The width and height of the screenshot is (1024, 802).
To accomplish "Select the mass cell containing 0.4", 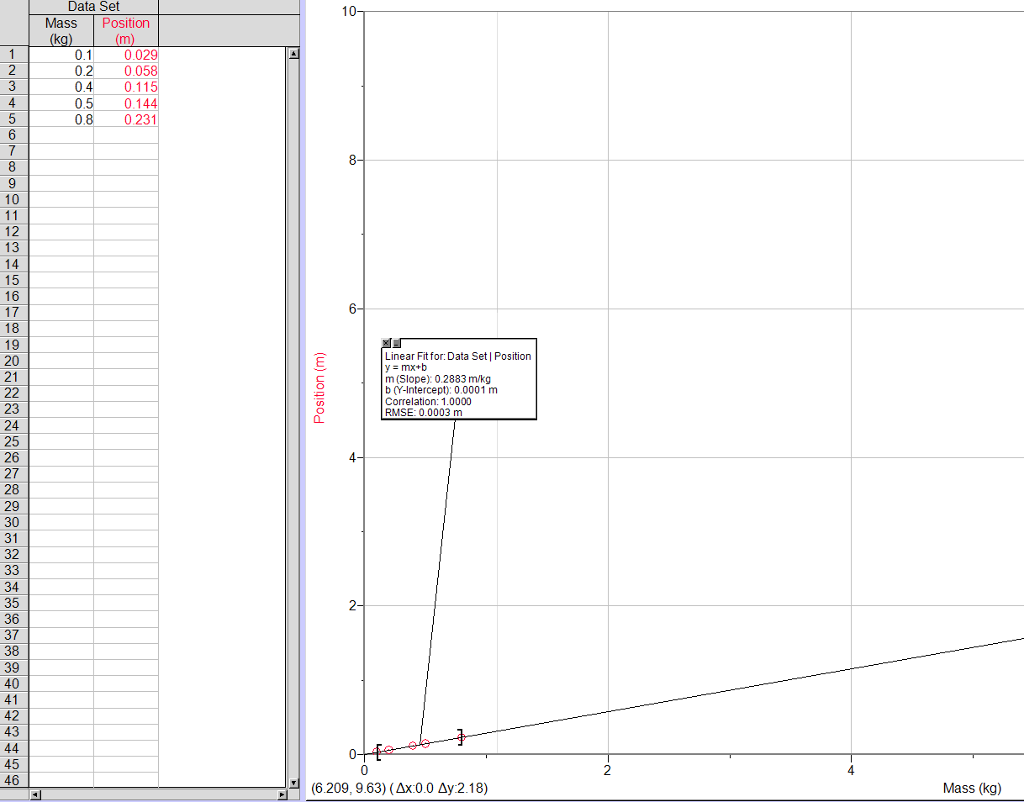I will pos(62,88).
